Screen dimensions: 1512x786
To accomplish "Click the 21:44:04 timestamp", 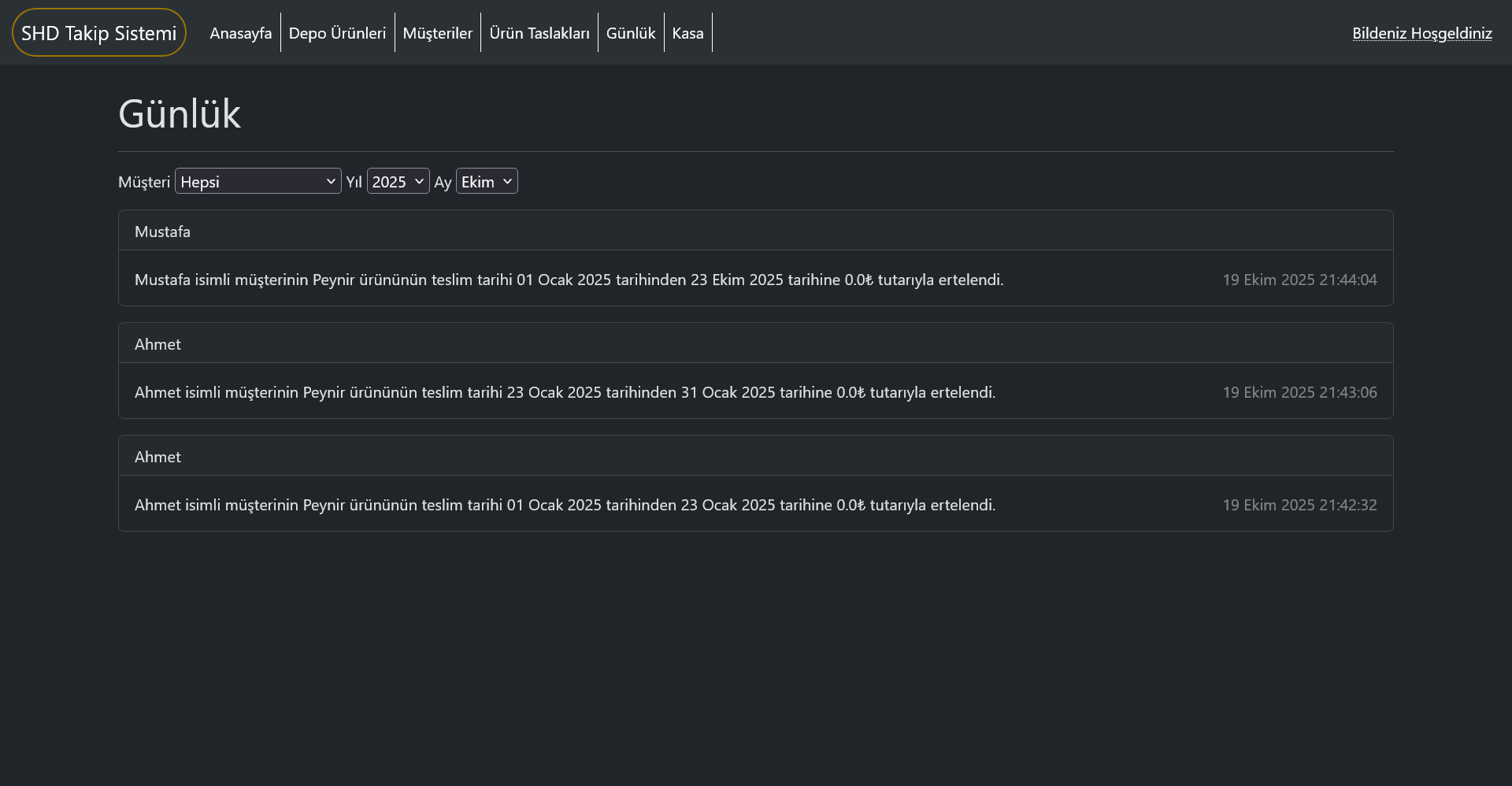I will point(1299,280).
